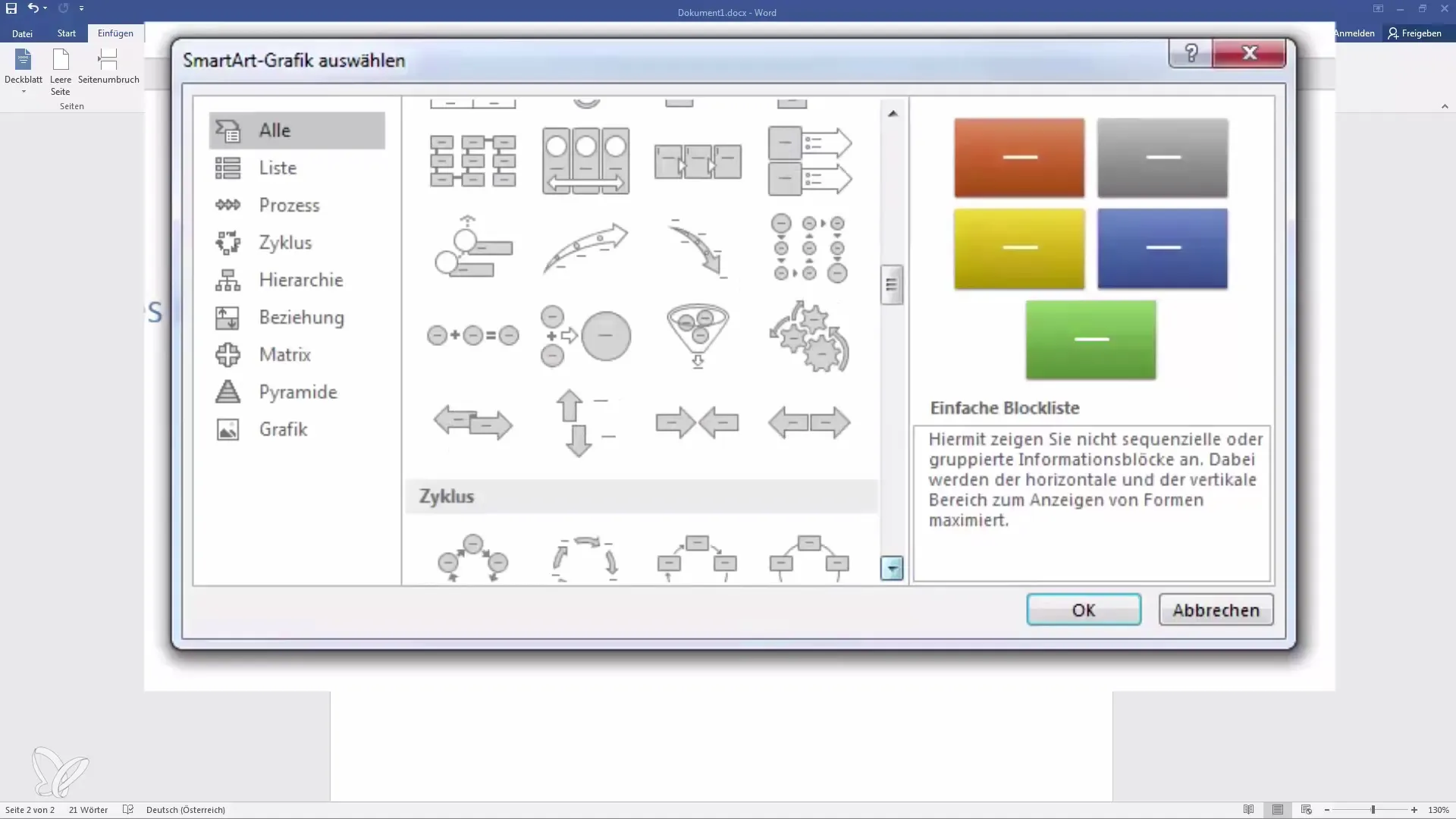Open quick access toolbar customize dropdown
Image resolution: width=1456 pixels, height=819 pixels.
[x=81, y=8]
